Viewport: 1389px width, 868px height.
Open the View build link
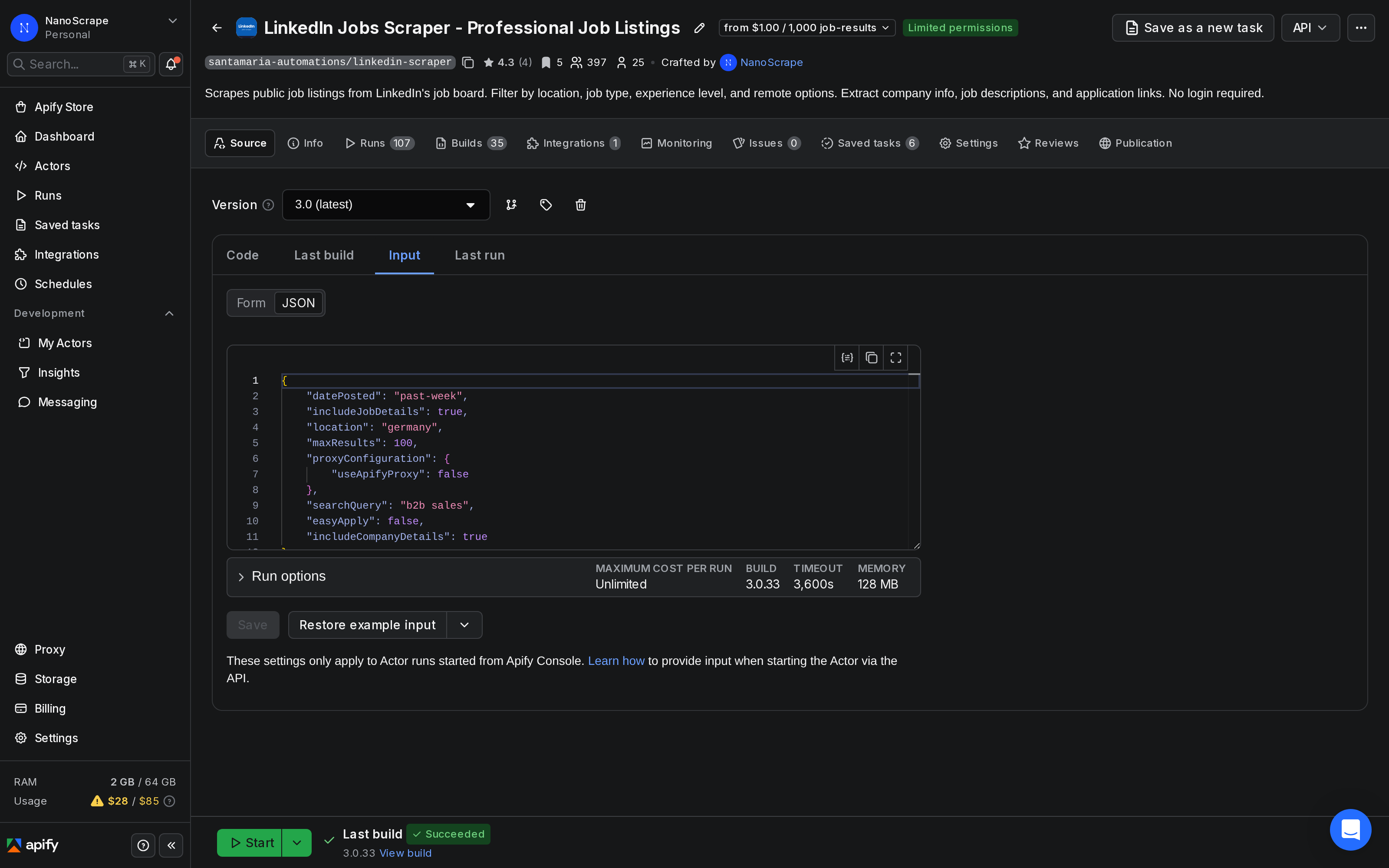point(405,853)
